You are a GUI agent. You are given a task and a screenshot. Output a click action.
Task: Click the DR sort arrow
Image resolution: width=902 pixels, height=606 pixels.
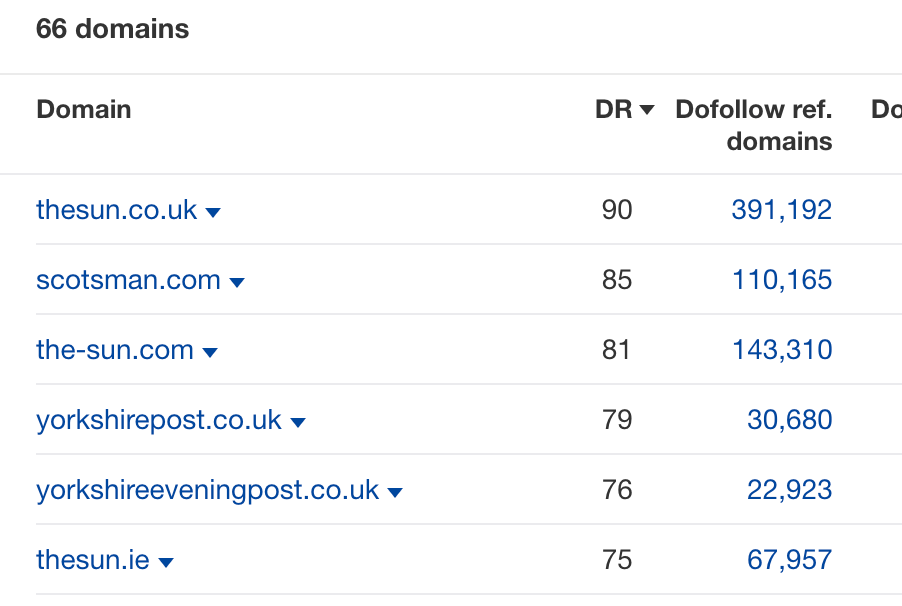coord(646,110)
